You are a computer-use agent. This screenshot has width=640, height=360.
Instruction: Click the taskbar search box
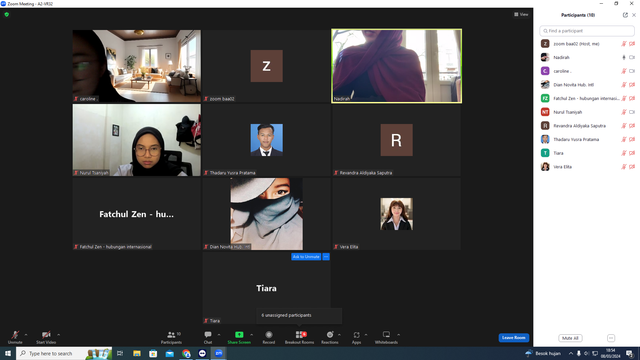pyautogui.click(x=64, y=353)
